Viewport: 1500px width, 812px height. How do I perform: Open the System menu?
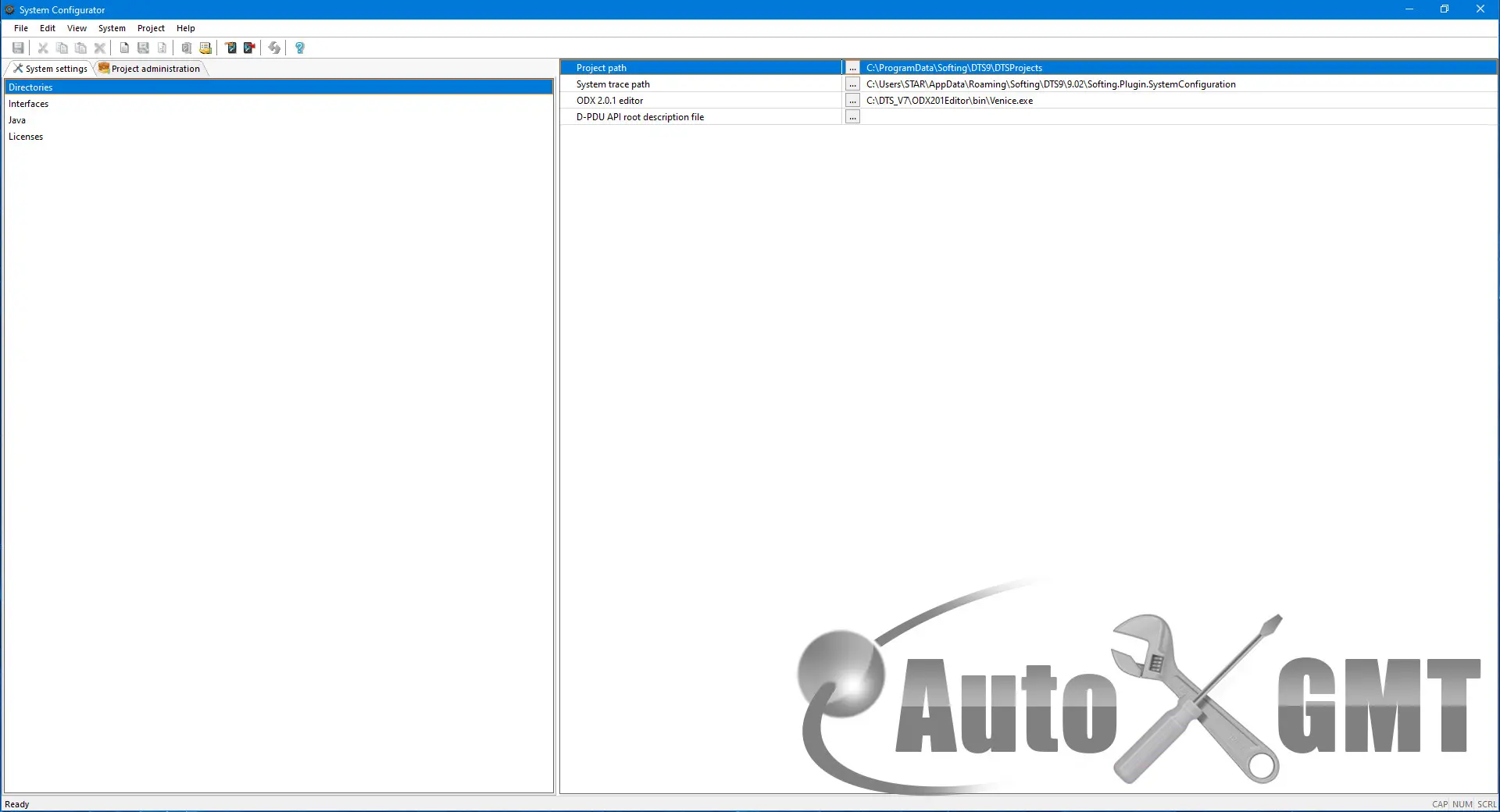click(x=112, y=28)
